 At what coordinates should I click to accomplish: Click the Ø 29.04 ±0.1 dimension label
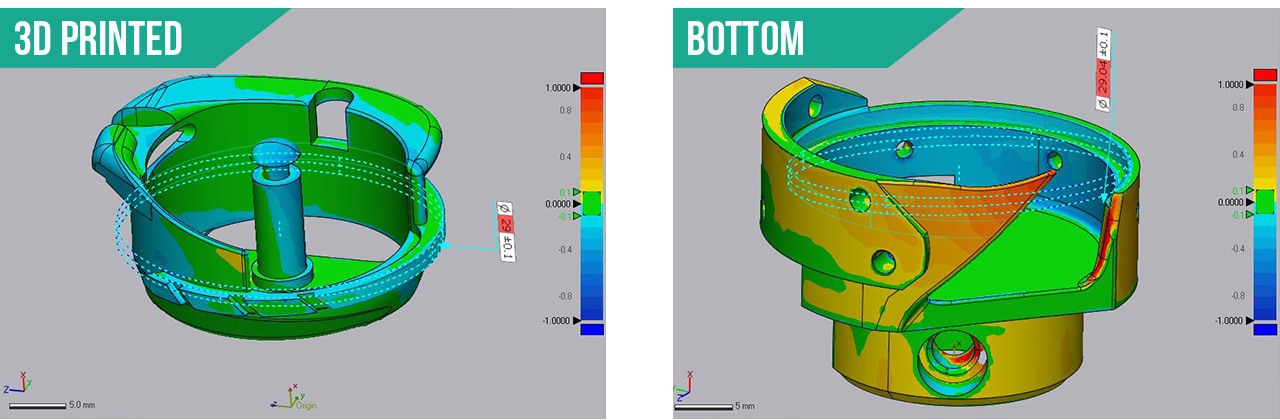(x=1105, y=69)
